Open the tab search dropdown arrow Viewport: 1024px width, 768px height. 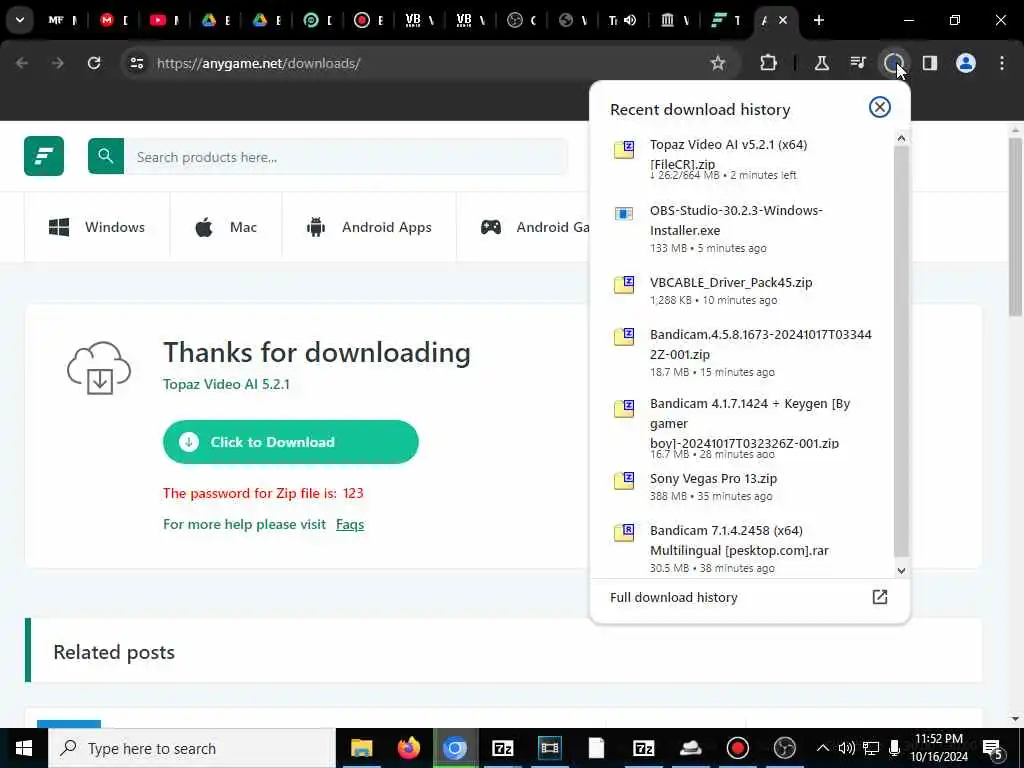tap(20, 20)
